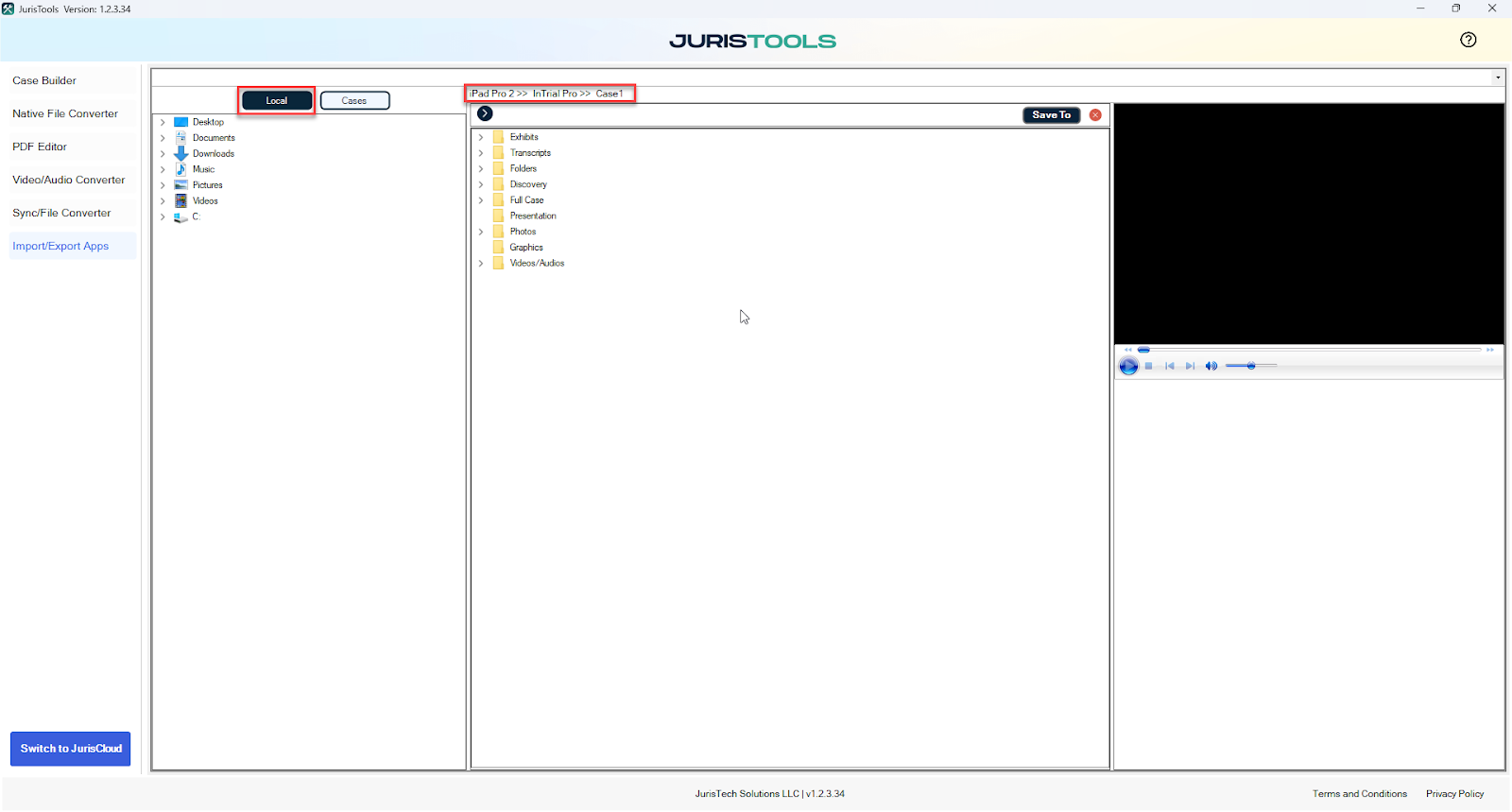Skip to next track in the player
Screen dimensions: 1512x812
(x=1190, y=366)
